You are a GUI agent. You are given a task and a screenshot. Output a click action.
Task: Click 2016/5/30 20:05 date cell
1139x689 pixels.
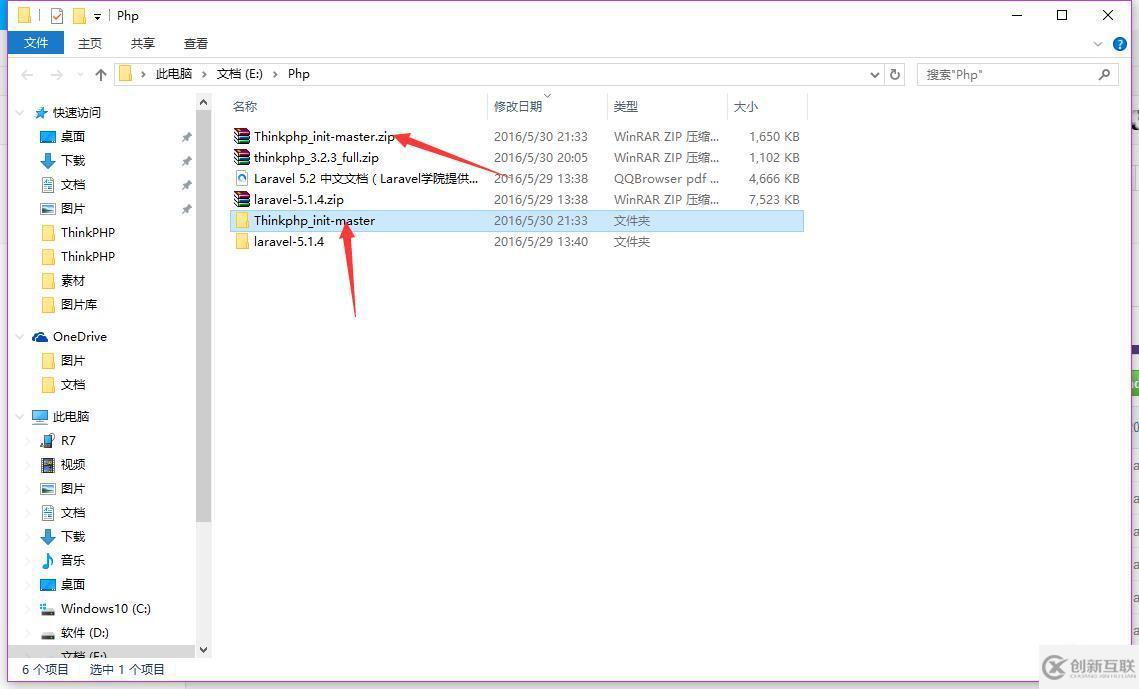(x=540, y=157)
